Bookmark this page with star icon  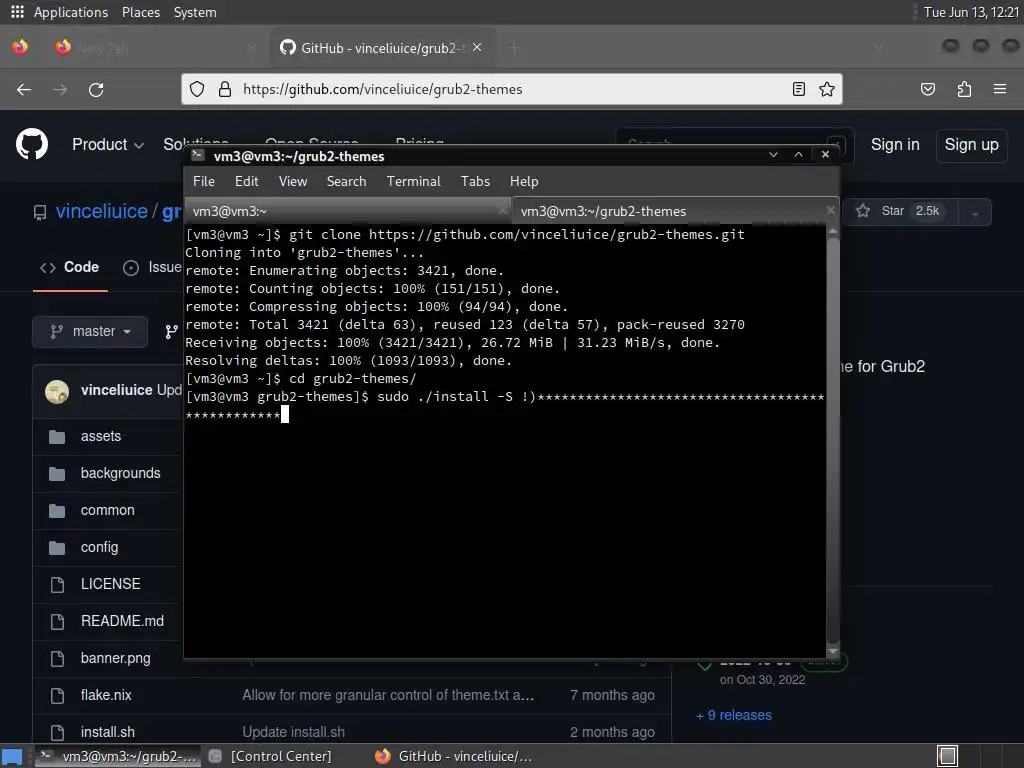(x=827, y=89)
